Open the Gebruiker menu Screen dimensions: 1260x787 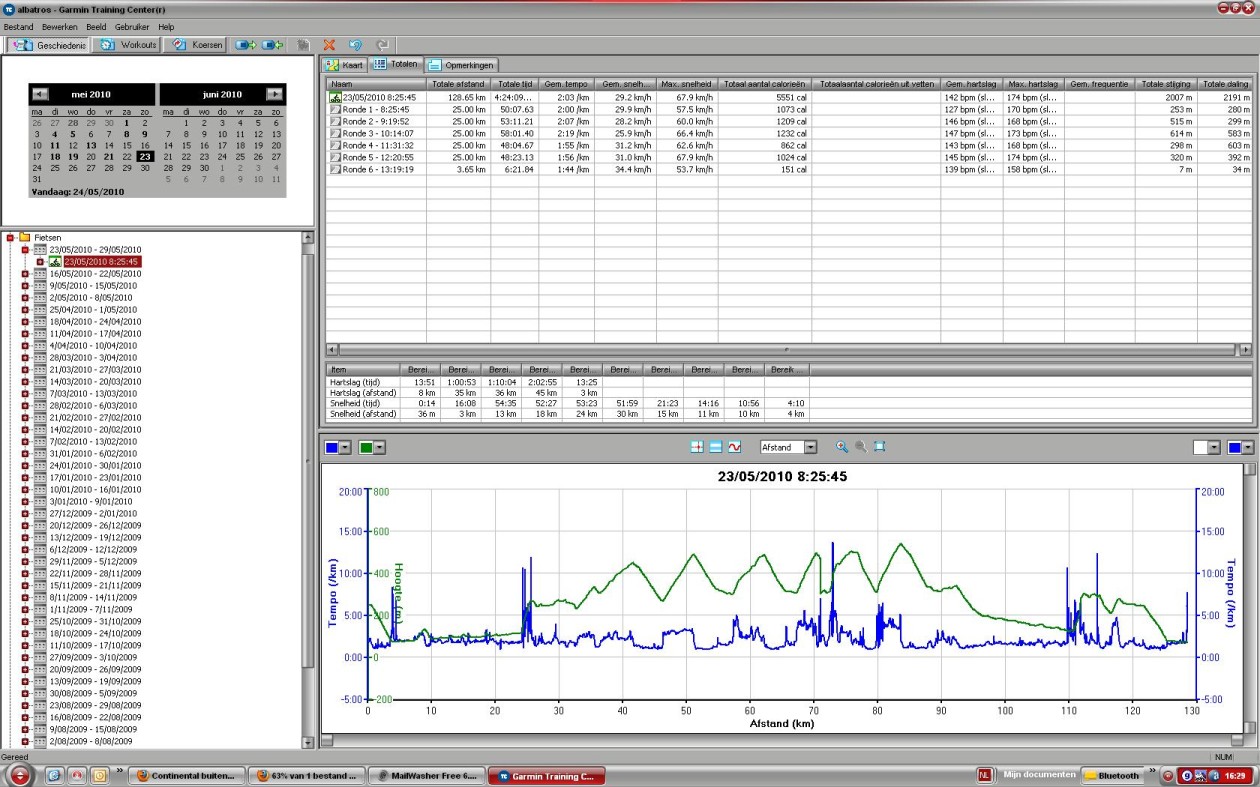132,27
